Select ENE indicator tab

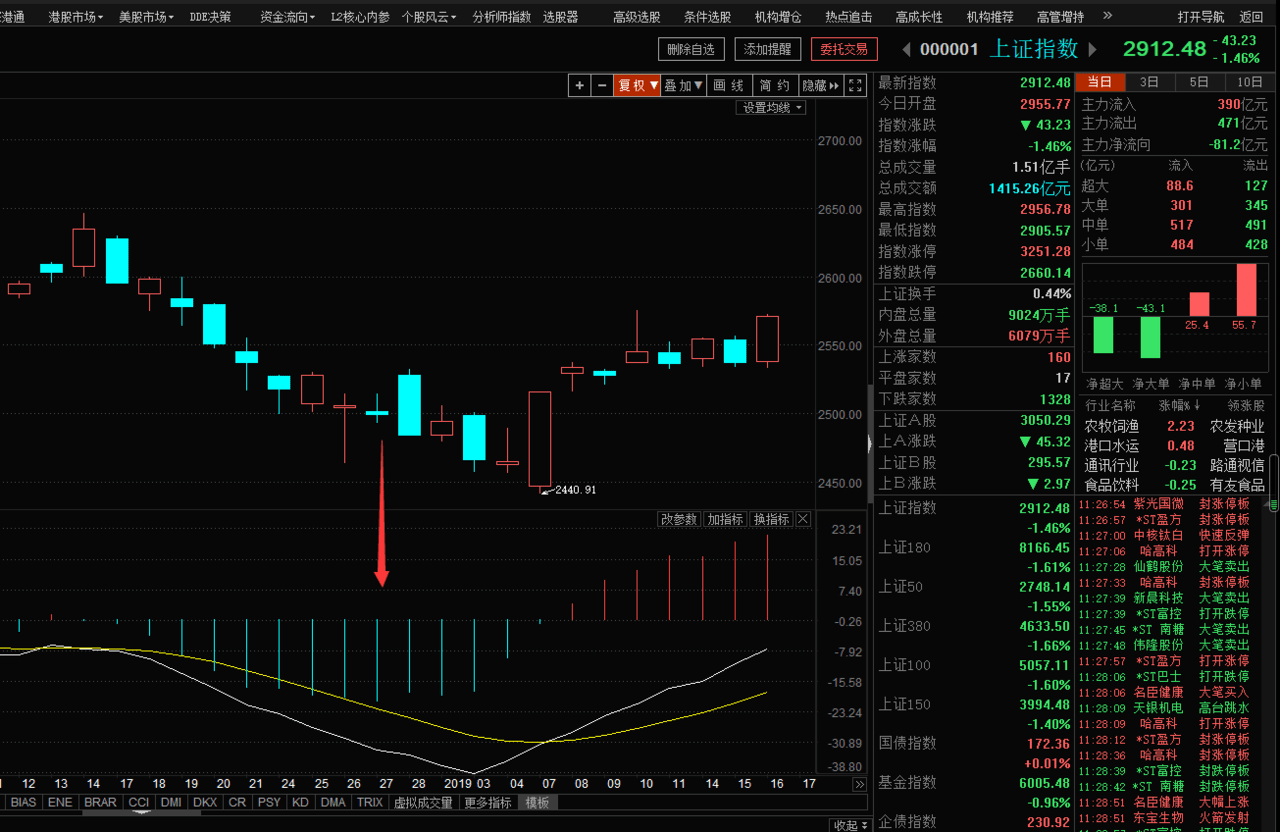point(60,802)
